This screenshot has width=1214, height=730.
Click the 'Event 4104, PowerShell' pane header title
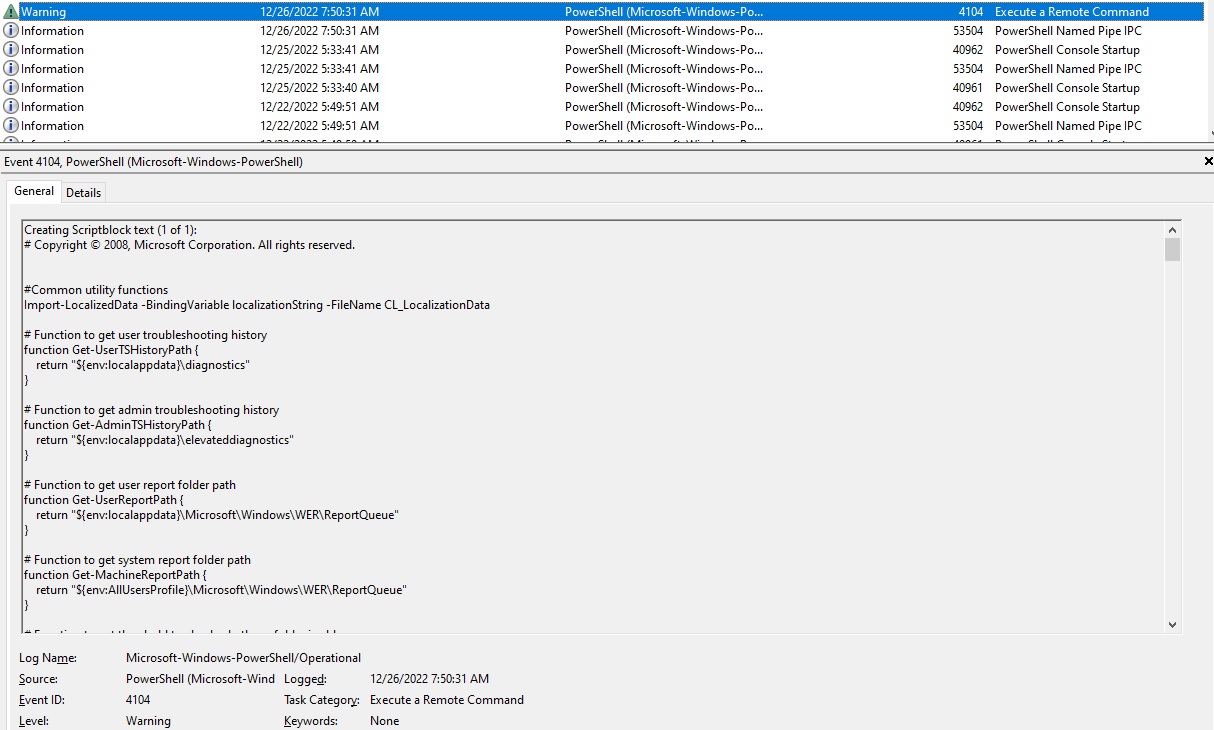point(154,161)
